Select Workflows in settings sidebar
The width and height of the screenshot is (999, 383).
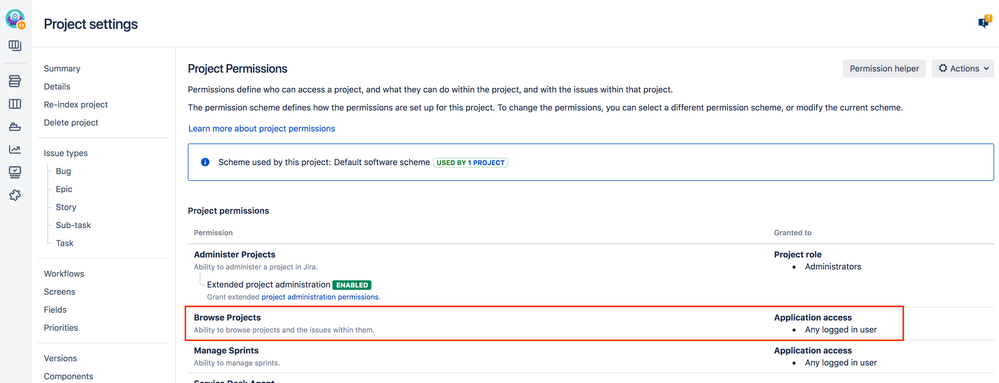(64, 274)
